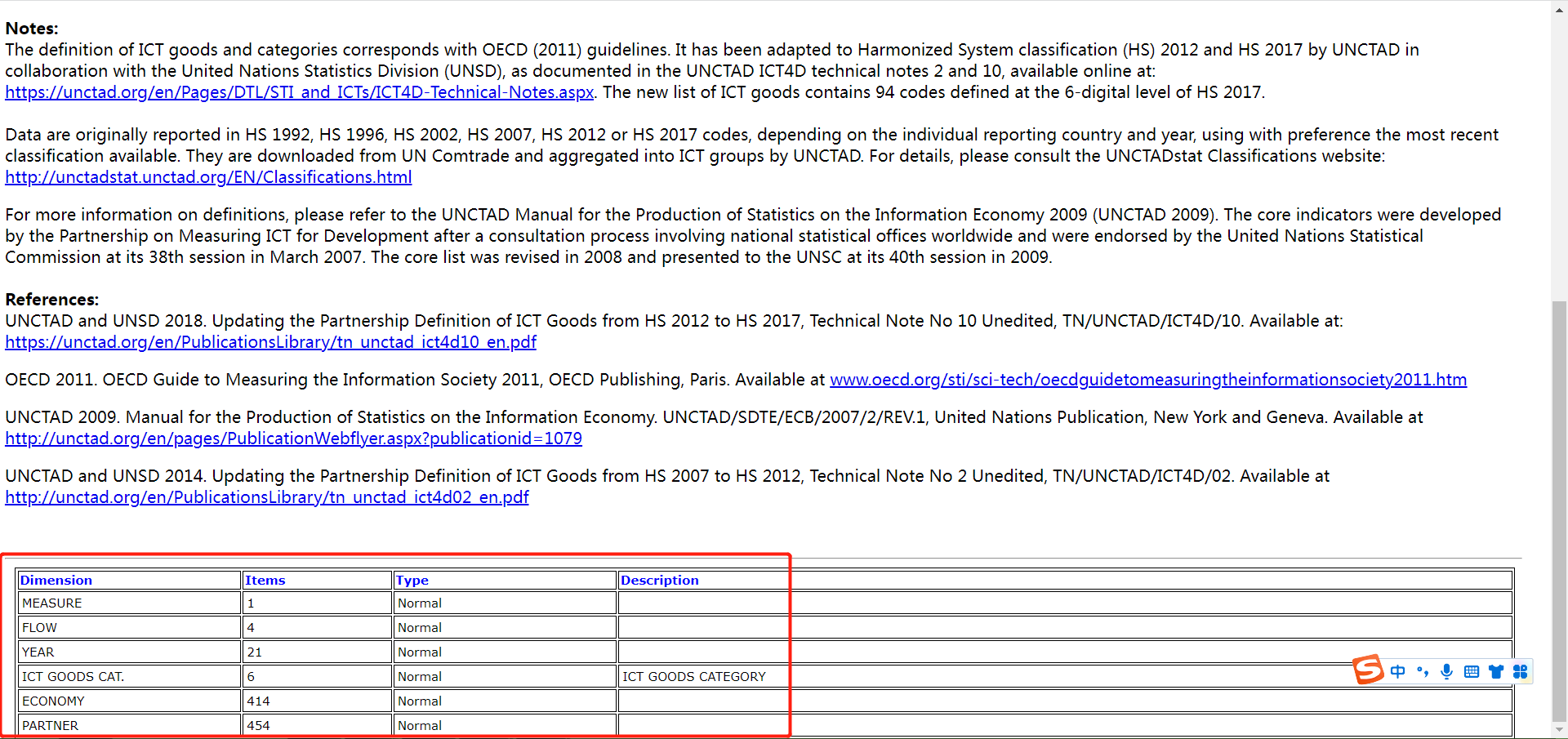This screenshot has height=739, width=1568.
Task: Open the OECD guide information society link
Action: (x=1148, y=380)
